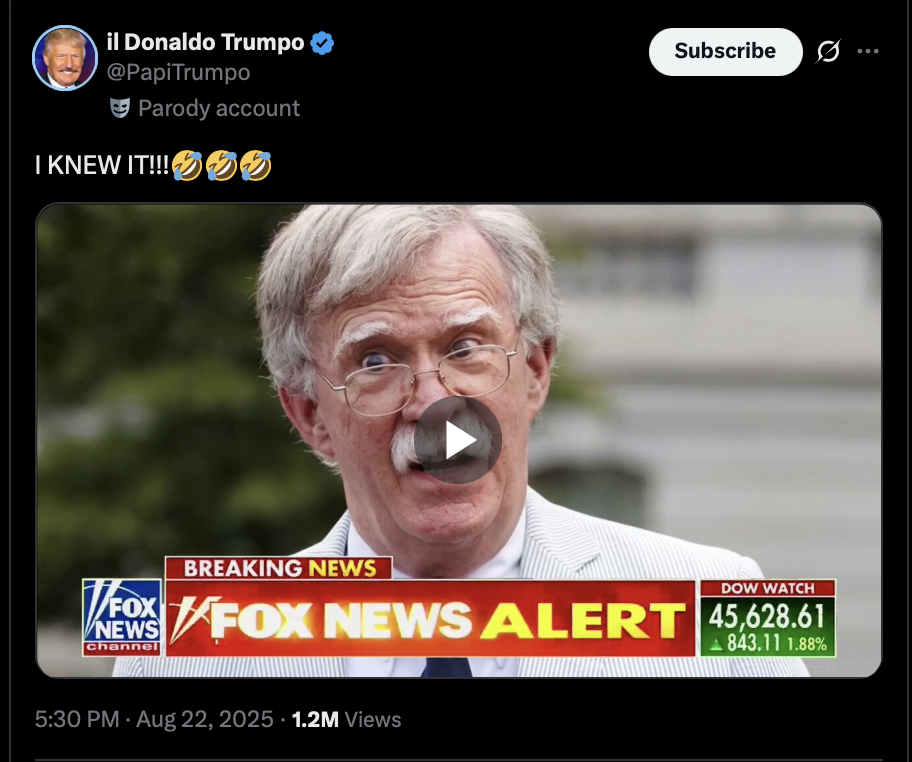912x762 pixels.
Task: Open the @PapiTrumpo handle link
Action: (178, 73)
